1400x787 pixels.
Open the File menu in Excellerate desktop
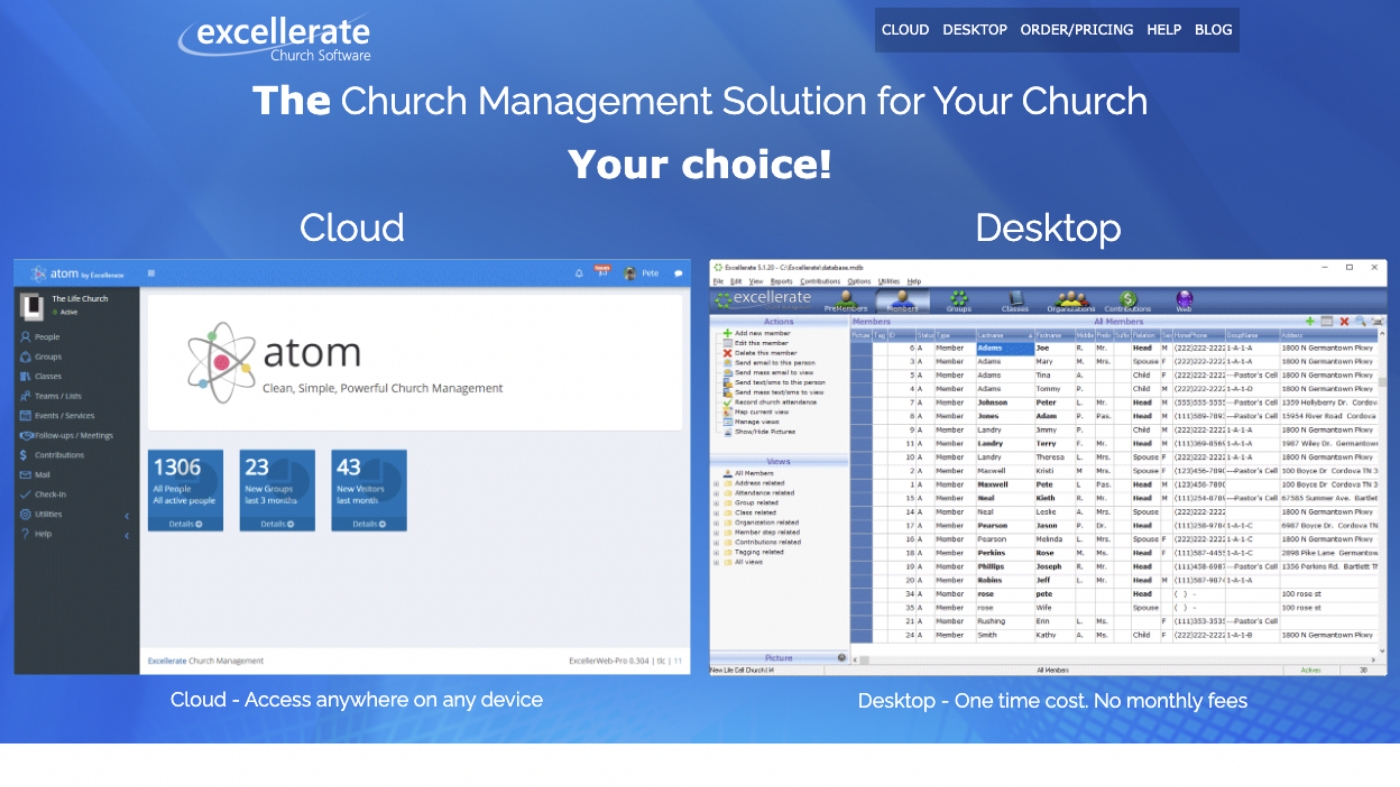click(718, 282)
